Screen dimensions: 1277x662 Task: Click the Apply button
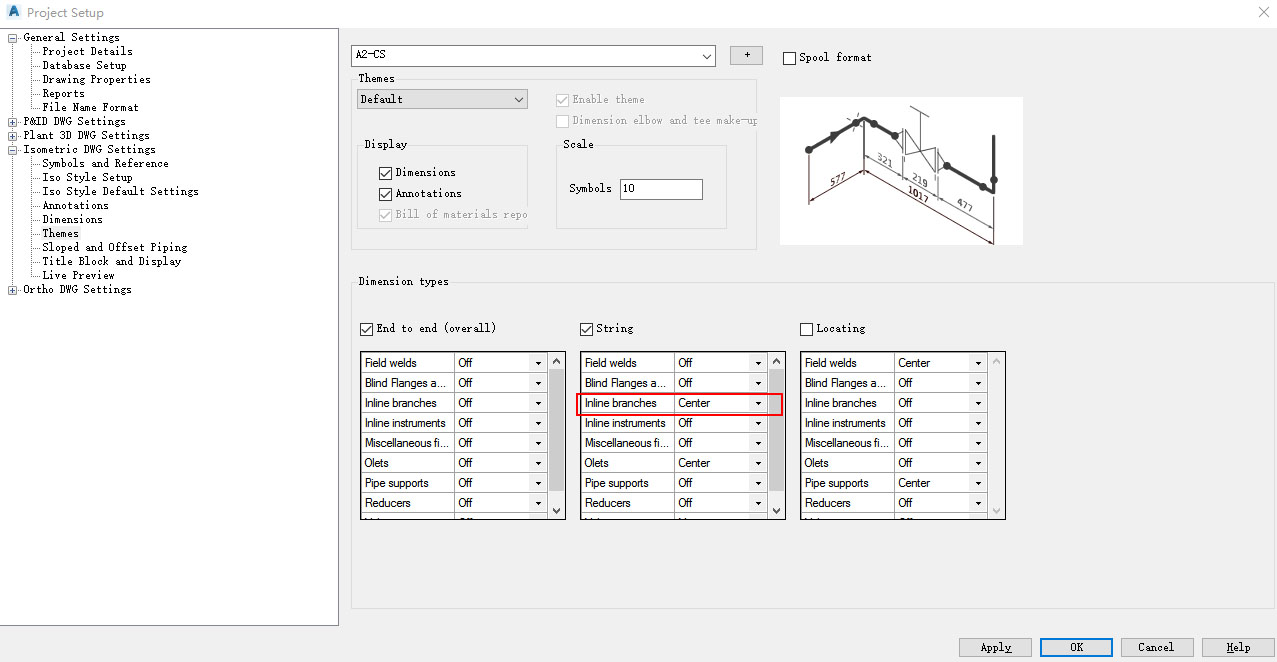pyautogui.click(x=995, y=647)
